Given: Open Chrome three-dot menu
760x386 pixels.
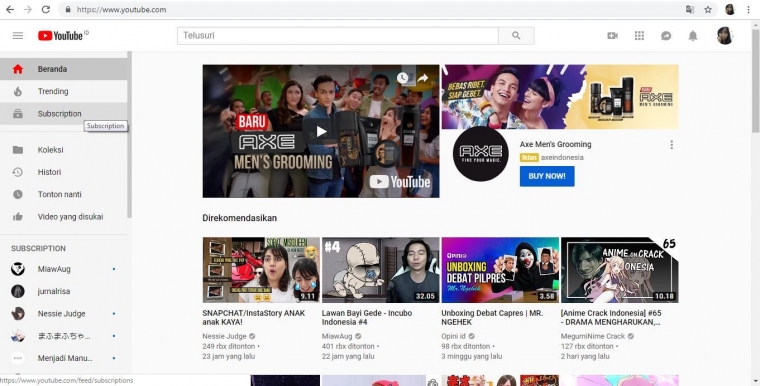Looking at the screenshot, I should click(x=749, y=9).
